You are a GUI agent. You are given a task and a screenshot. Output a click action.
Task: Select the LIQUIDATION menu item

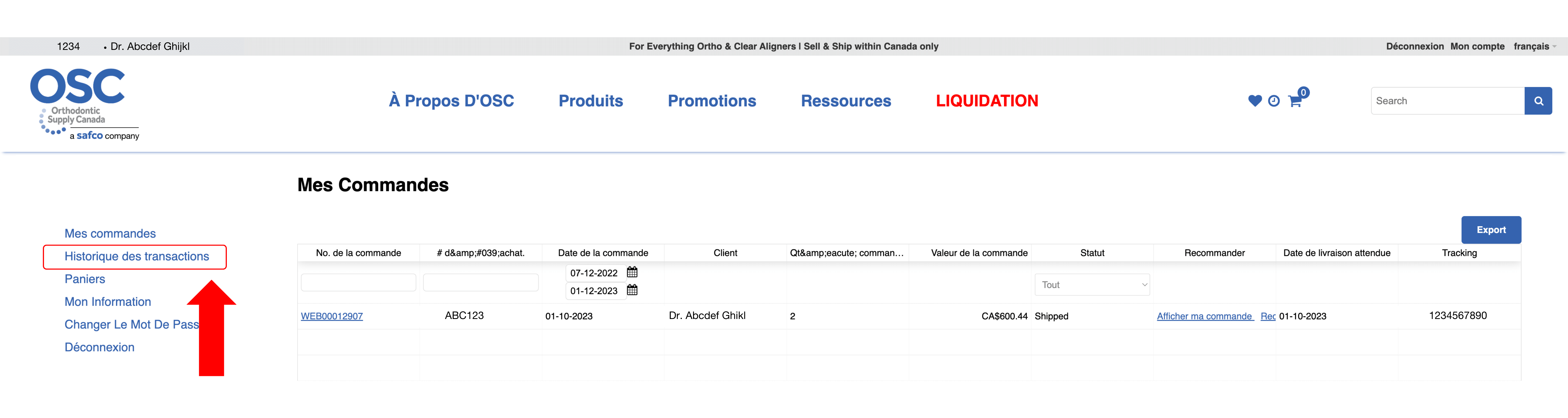point(987,101)
